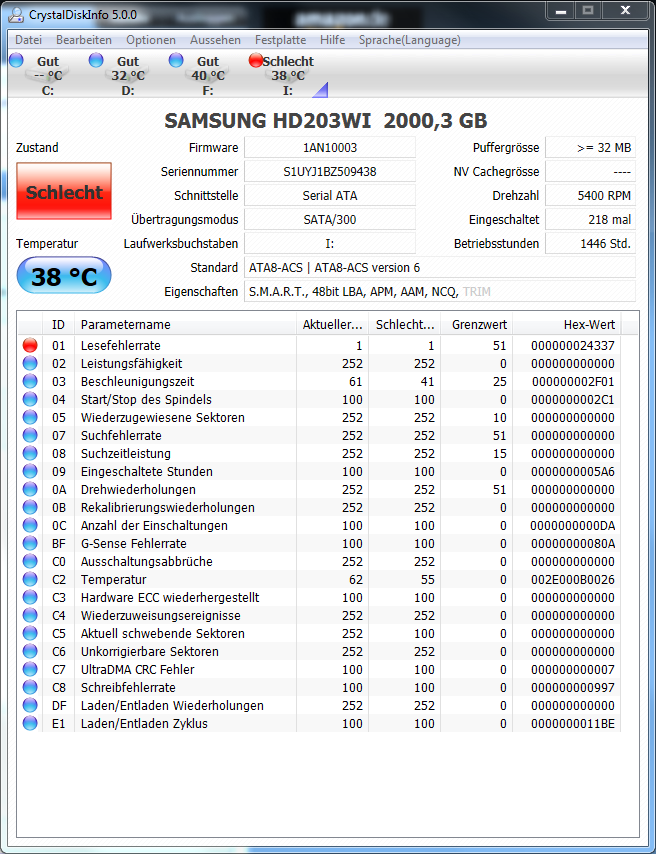Select drive I: red Schlecht orb
656x854 pixels.
256,60
